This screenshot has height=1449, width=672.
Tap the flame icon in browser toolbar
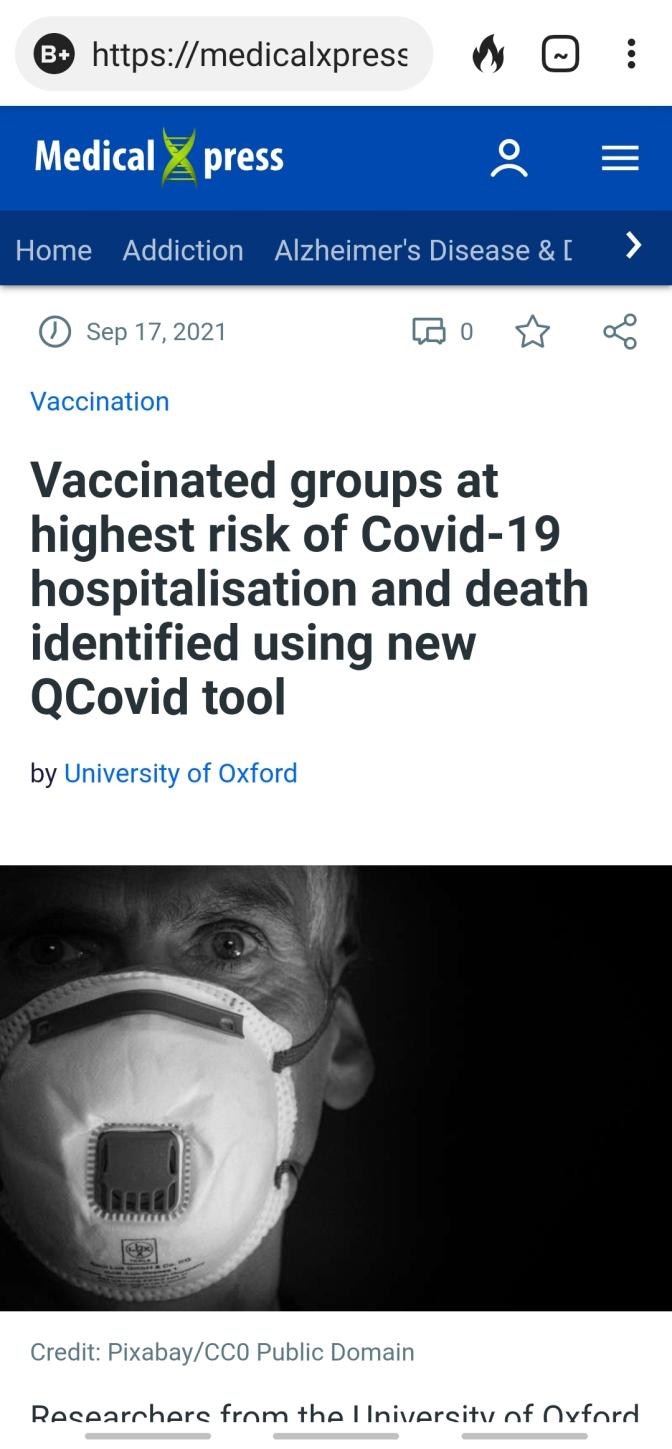coord(488,54)
